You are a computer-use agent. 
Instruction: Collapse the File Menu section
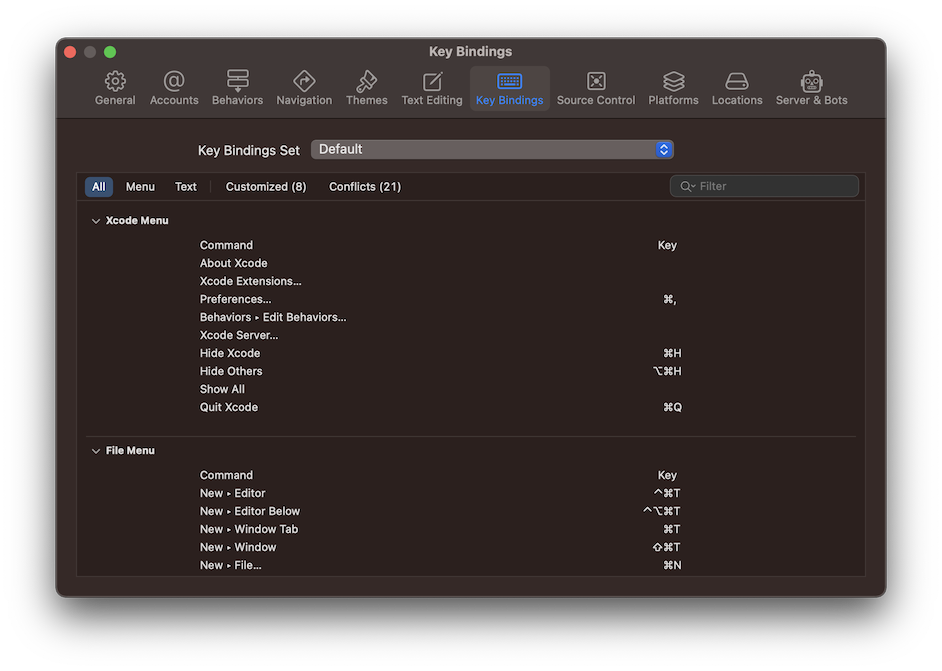click(96, 451)
